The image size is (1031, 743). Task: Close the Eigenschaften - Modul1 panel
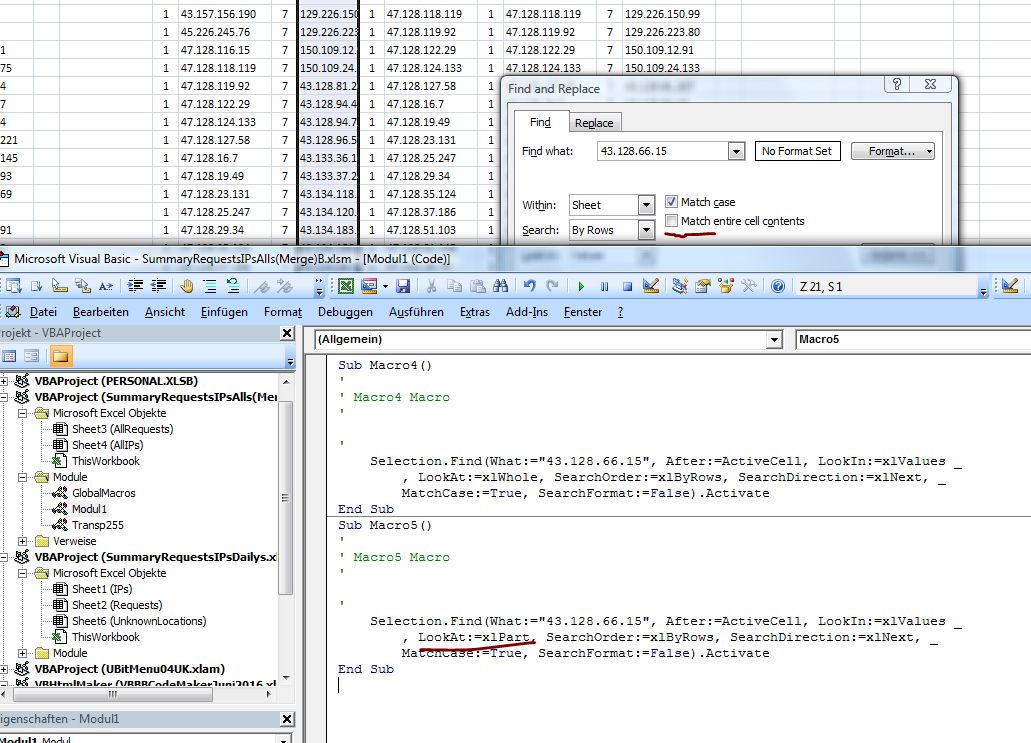(x=287, y=719)
